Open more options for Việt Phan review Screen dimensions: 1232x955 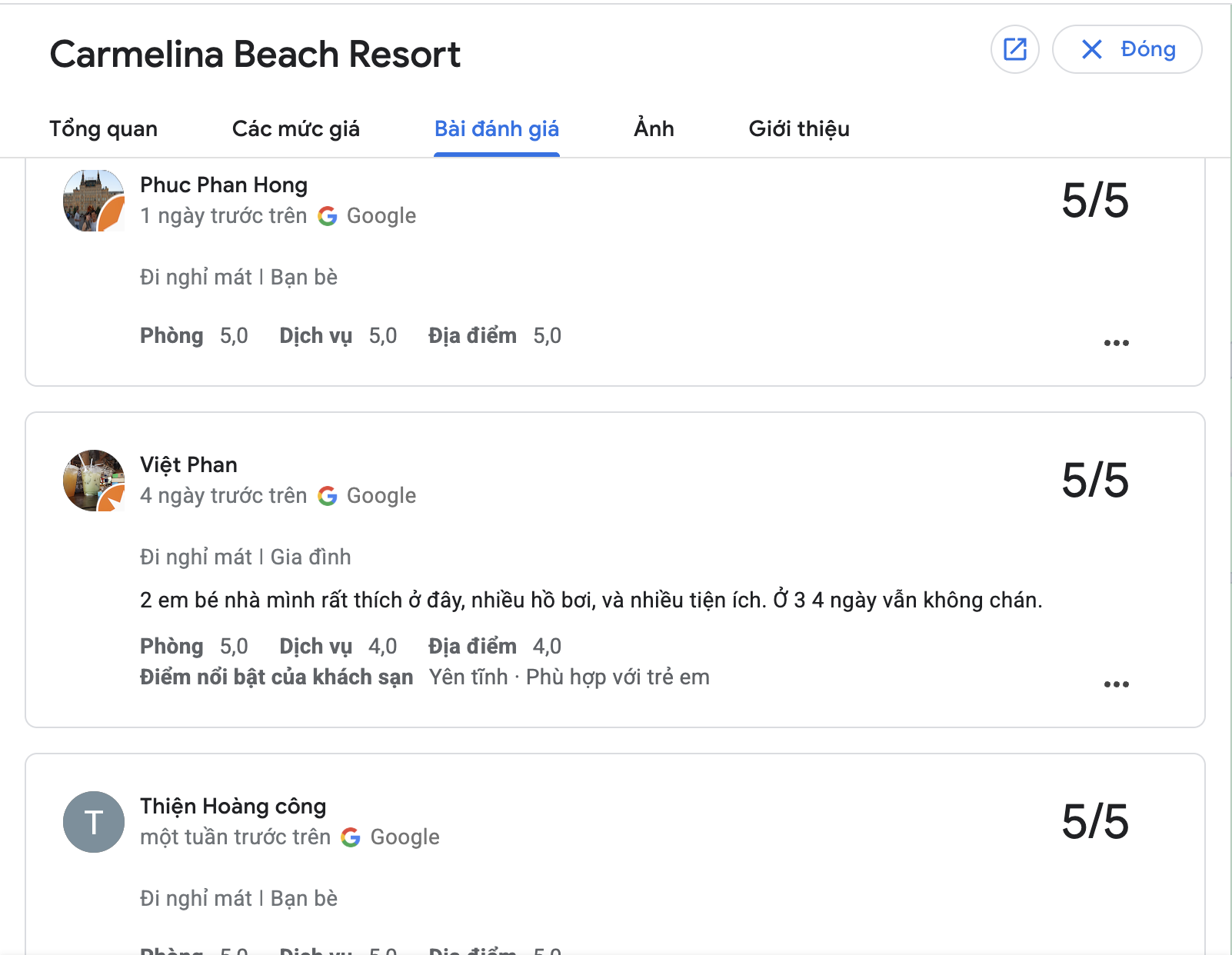pos(1116,684)
